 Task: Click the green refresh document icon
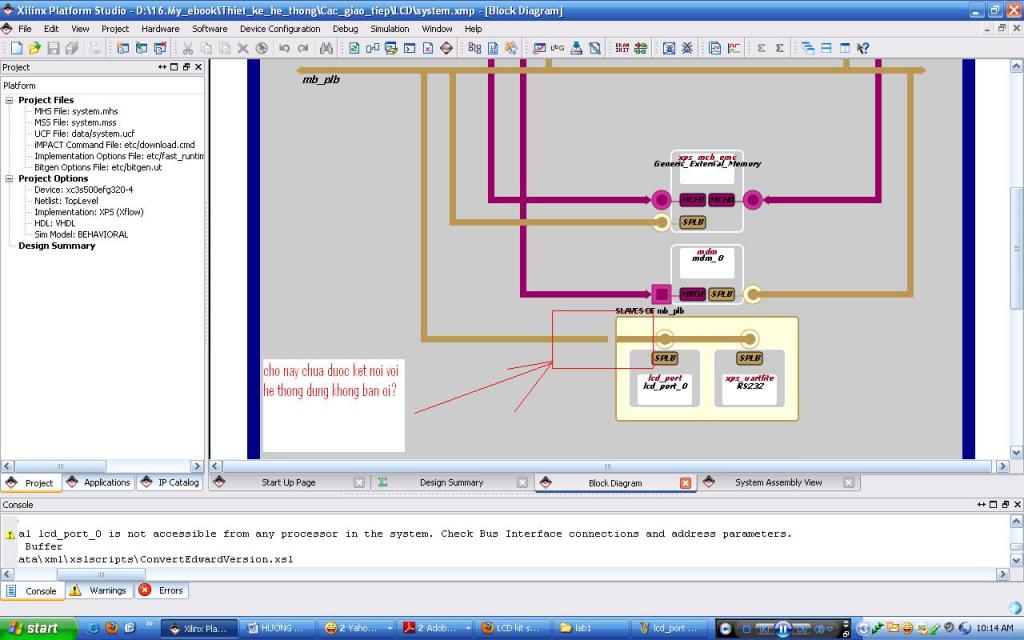(x=354, y=48)
